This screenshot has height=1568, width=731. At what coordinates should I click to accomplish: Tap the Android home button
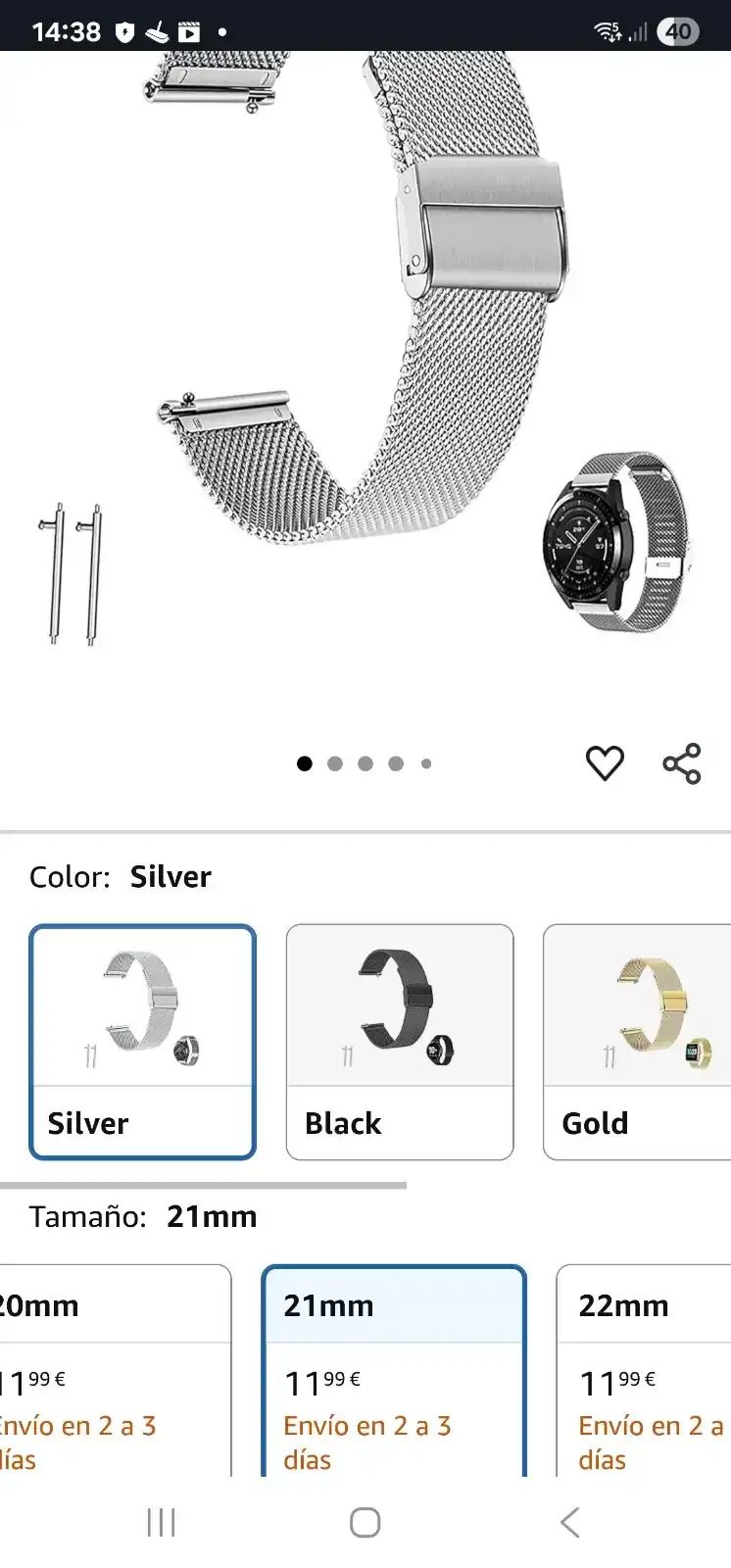(x=365, y=1522)
